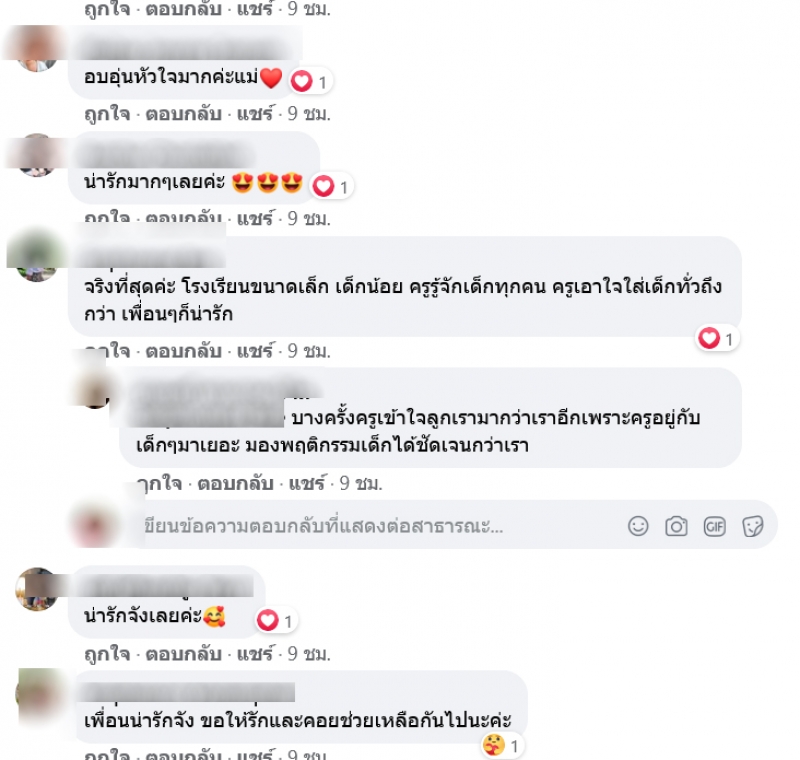Click ตอบกลับ under อบอุ่นหัวใจมากค่ะแม่ comment
Viewport: 800px width, 760px height.
(x=184, y=113)
